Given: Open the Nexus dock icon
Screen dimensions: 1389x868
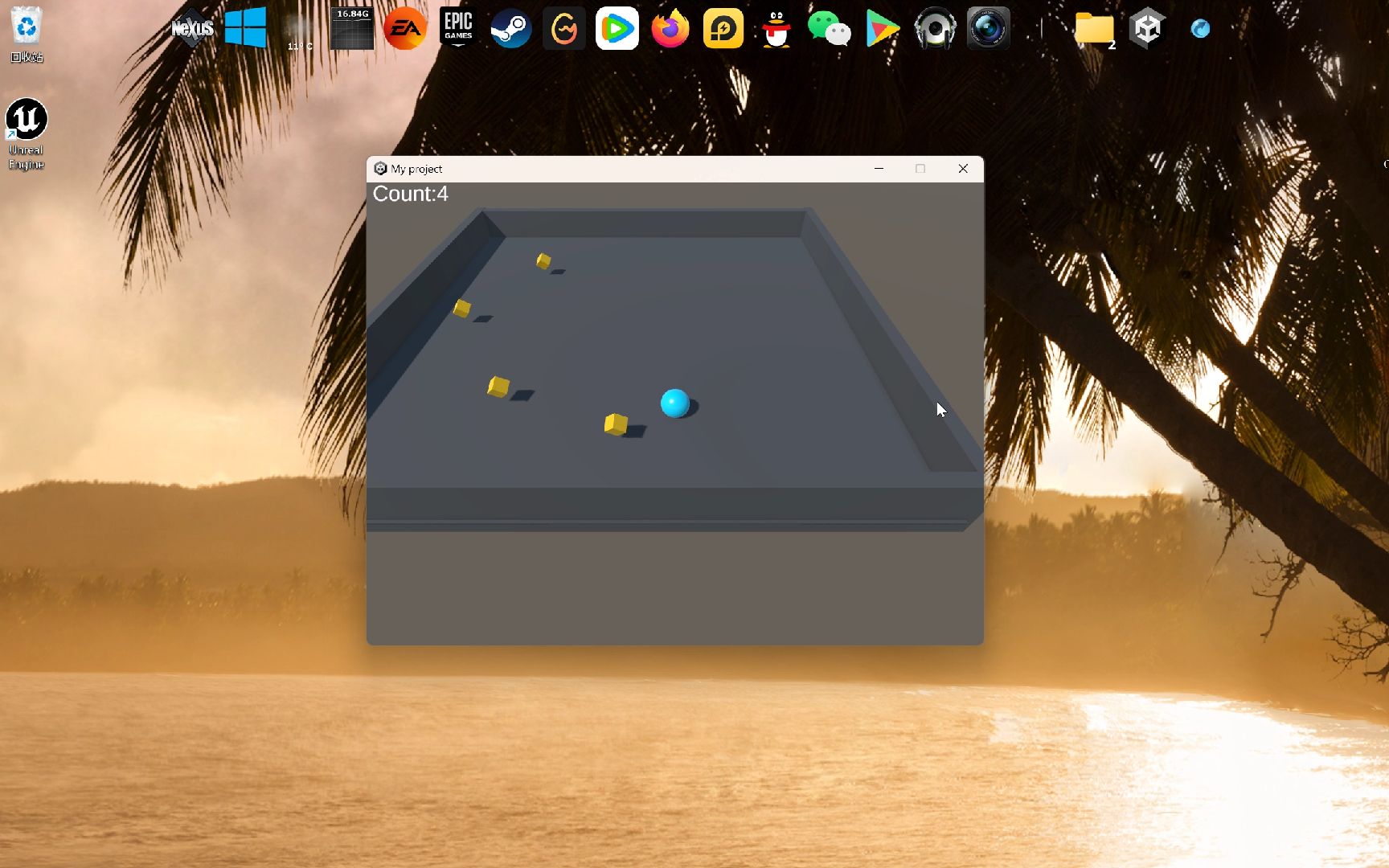Looking at the screenshot, I should coord(192,29).
